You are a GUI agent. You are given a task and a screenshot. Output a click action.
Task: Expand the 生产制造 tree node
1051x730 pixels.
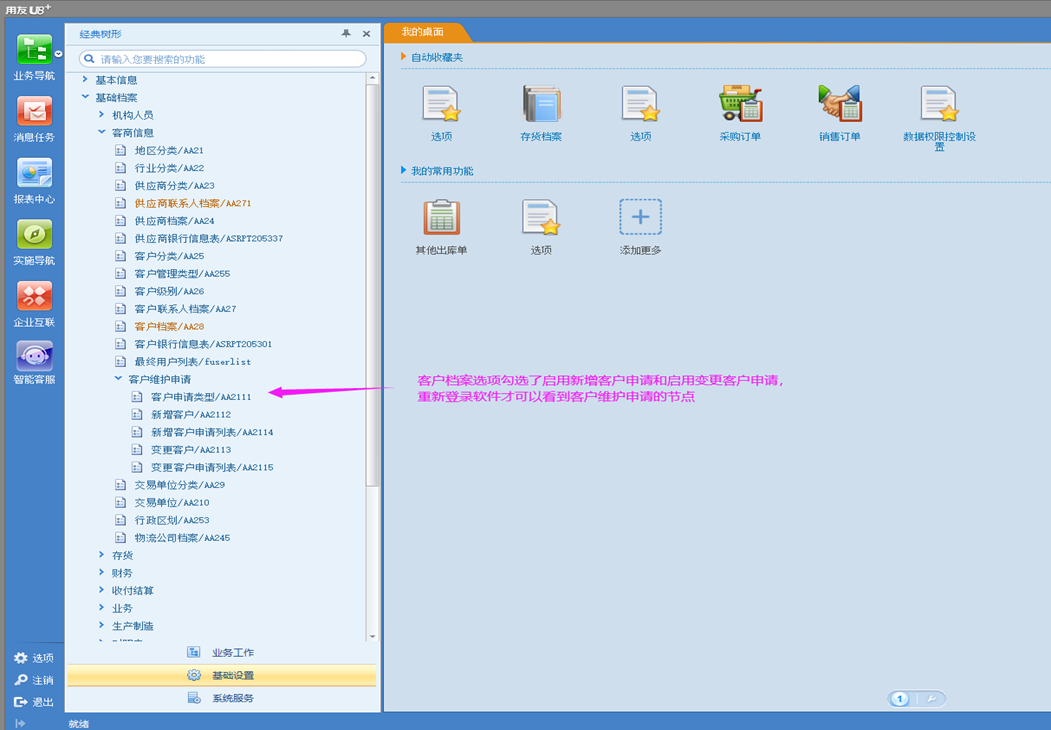[102, 625]
